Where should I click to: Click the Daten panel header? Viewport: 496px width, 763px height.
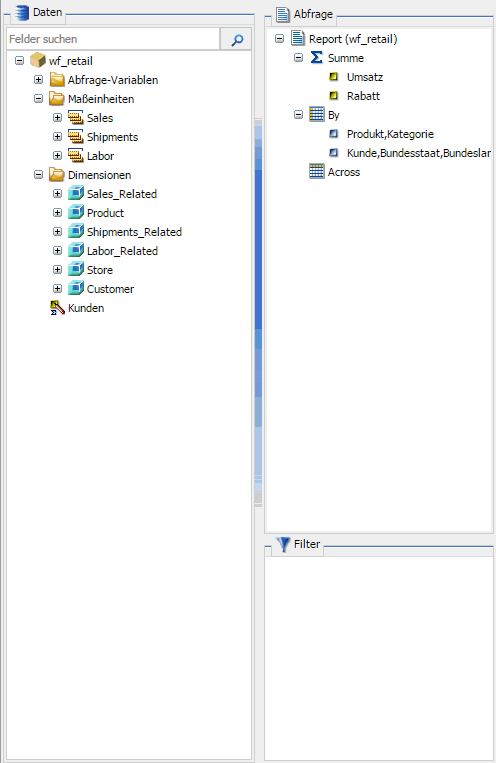coord(38,13)
